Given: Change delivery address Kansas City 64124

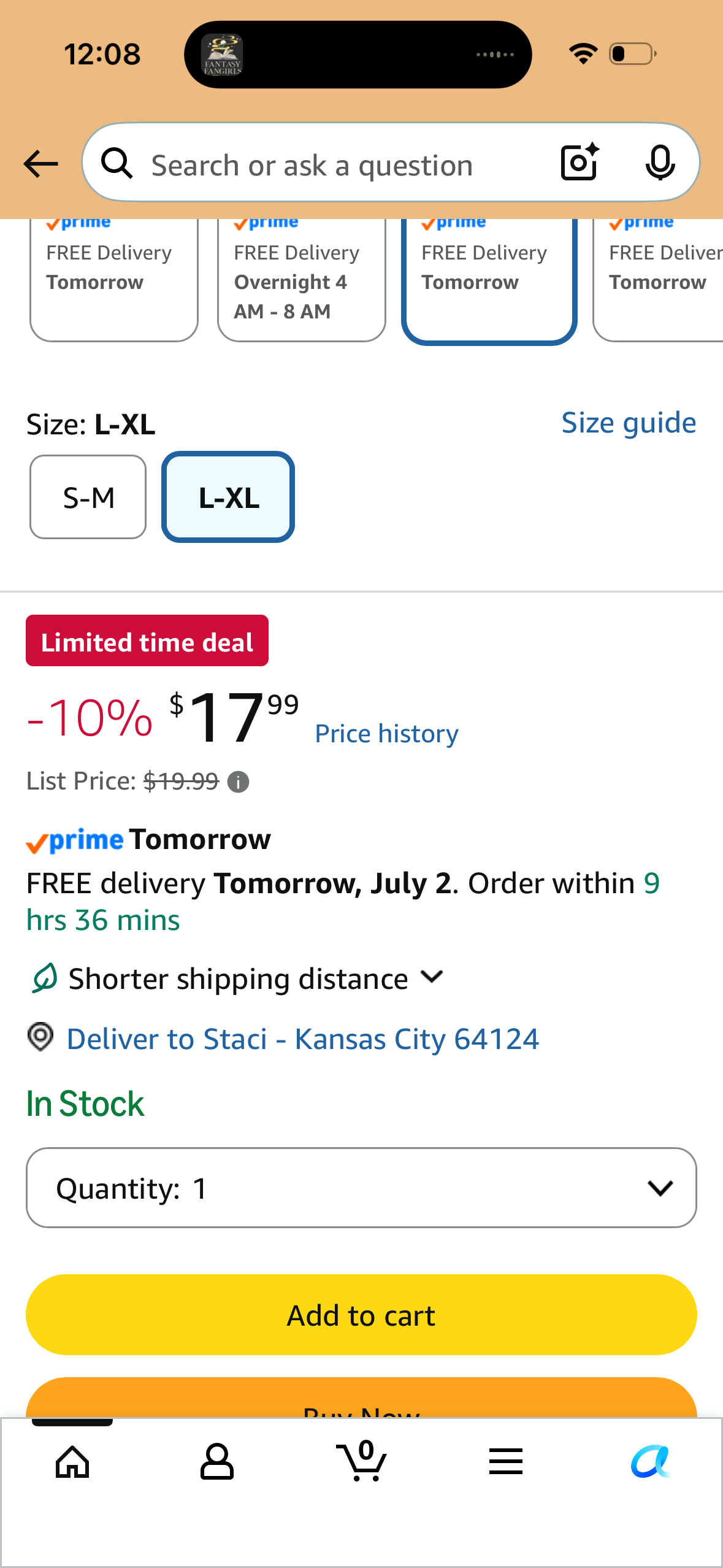Looking at the screenshot, I should pos(302,1039).
